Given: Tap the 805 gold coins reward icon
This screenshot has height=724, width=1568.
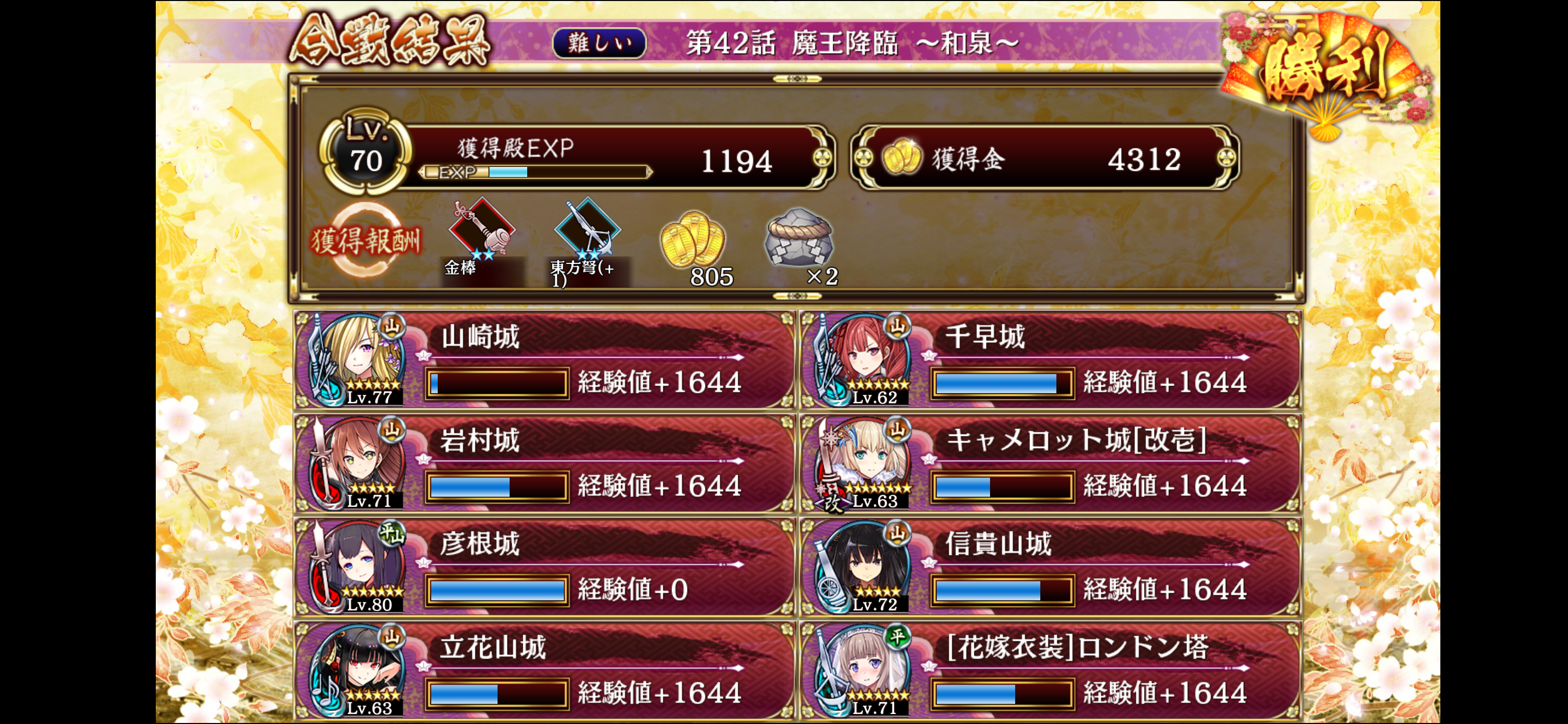Looking at the screenshot, I should (693, 239).
